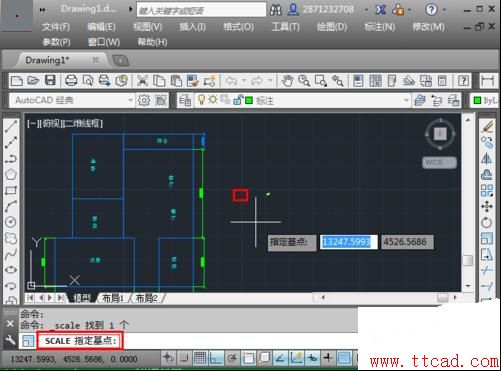Toggle Polar tracking in status bar
This screenshot has height=371, width=501.
coord(232,358)
